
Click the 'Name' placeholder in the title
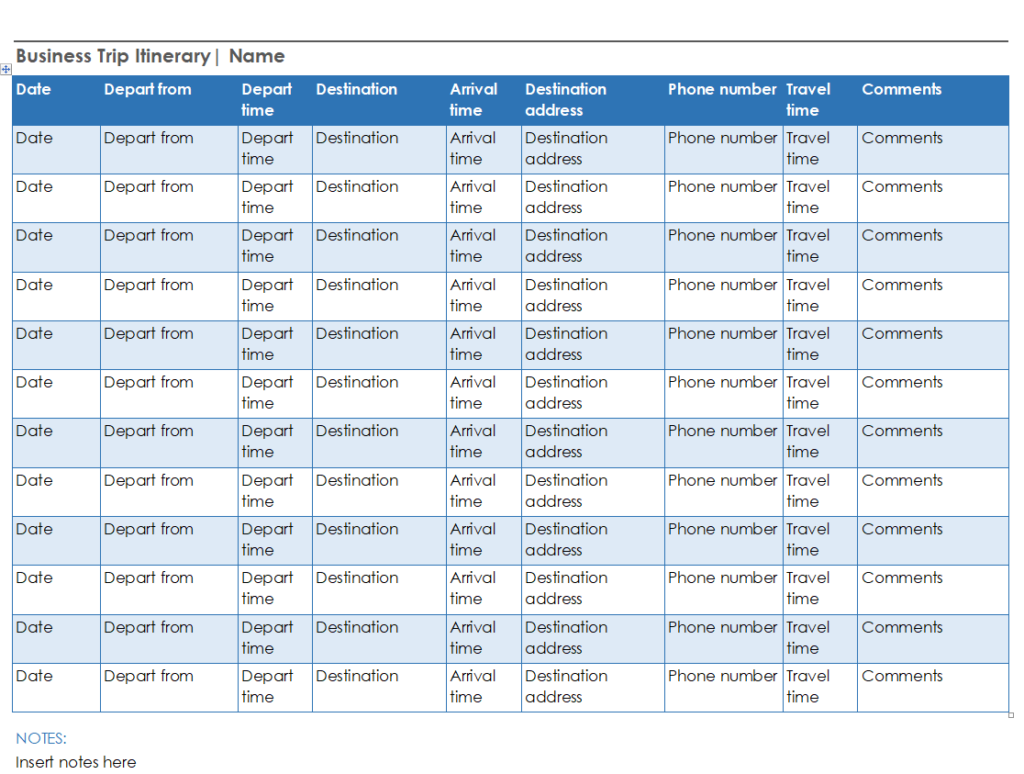point(257,56)
